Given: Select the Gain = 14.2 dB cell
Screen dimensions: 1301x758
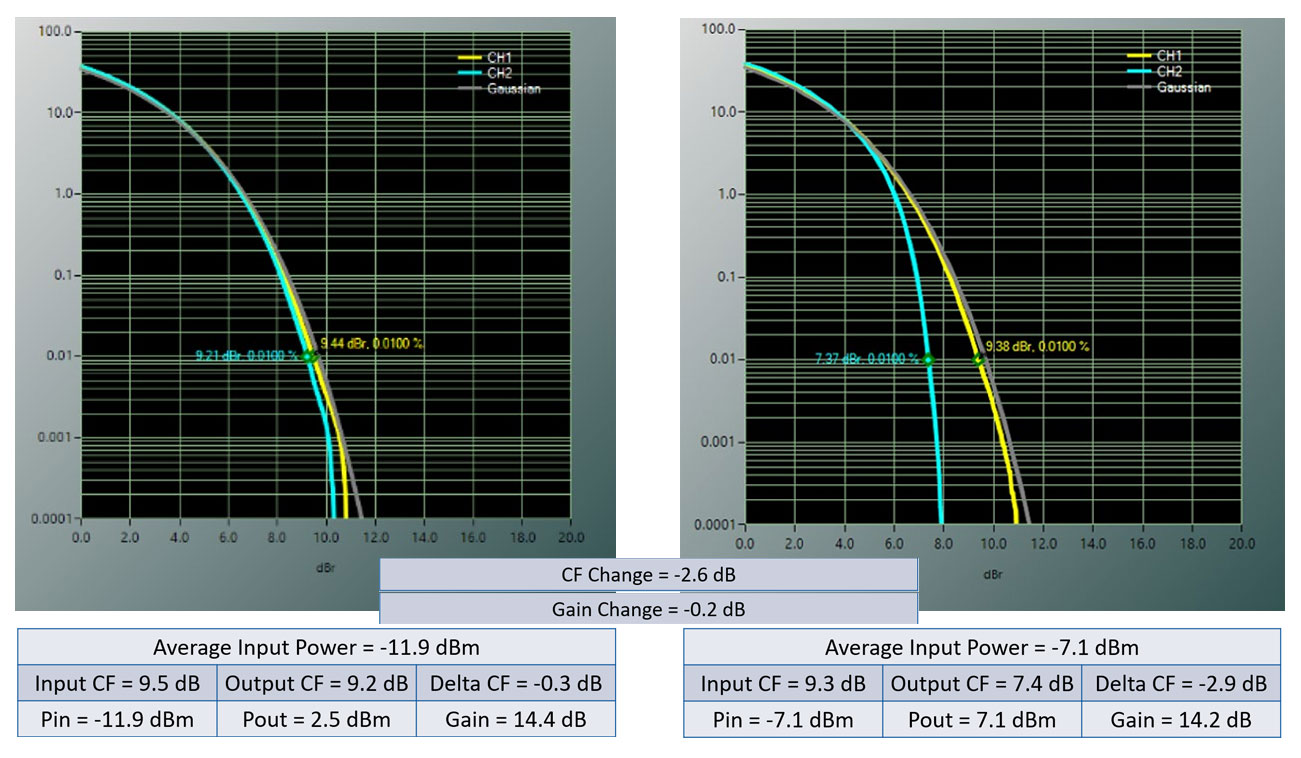Looking at the screenshot, I should [x=1181, y=720].
